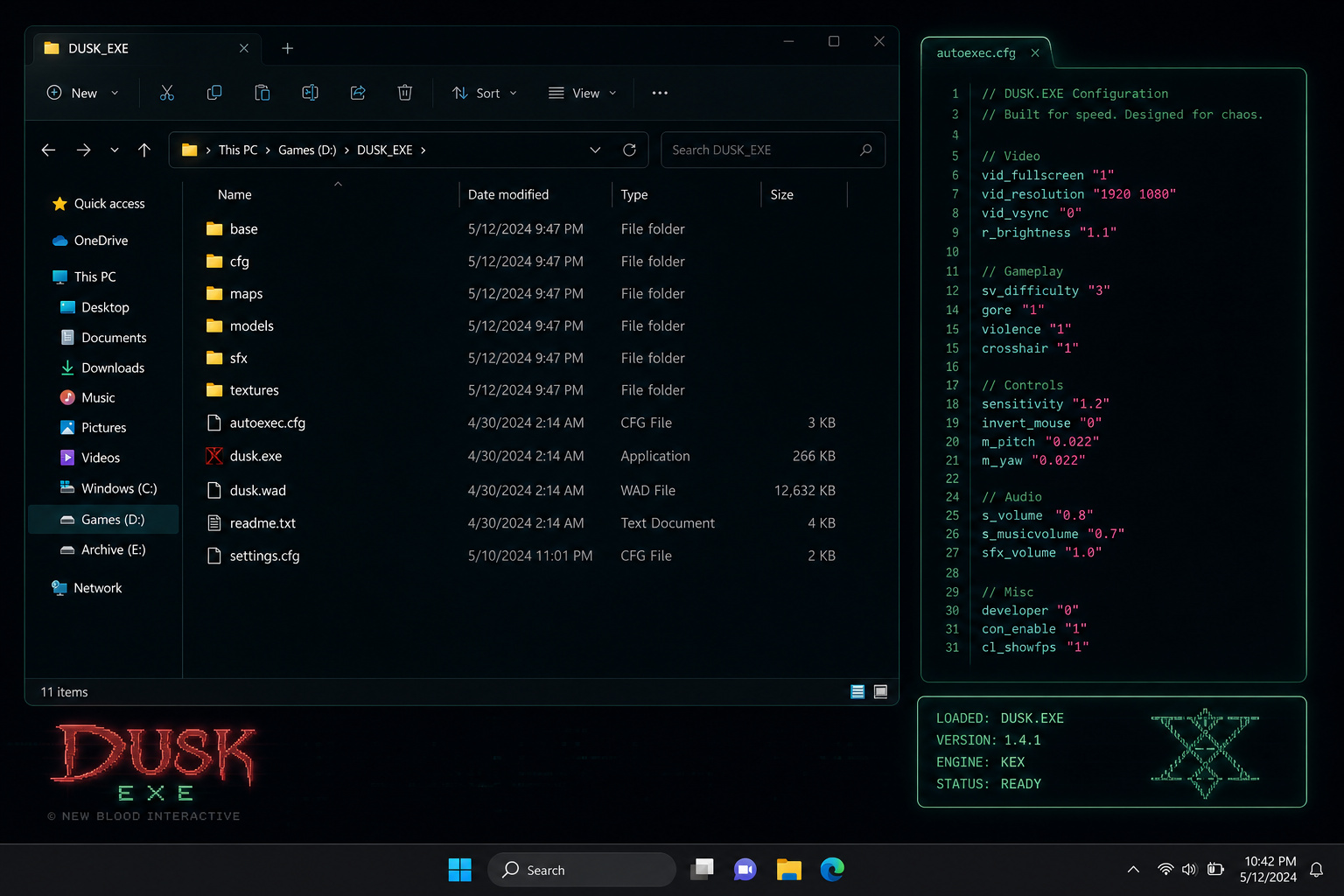This screenshot has height=896, width=1344.
Task: Switch to large icons view layout icon
Action: pos(881,692)
